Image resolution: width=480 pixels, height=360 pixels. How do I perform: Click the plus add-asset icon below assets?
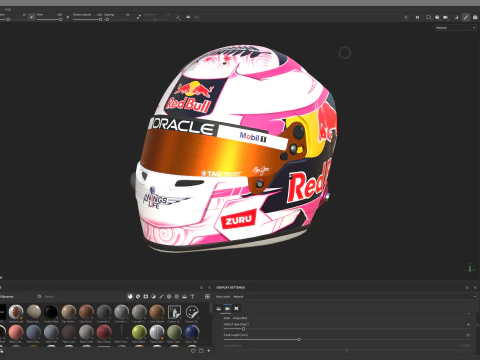pos(209,351)
